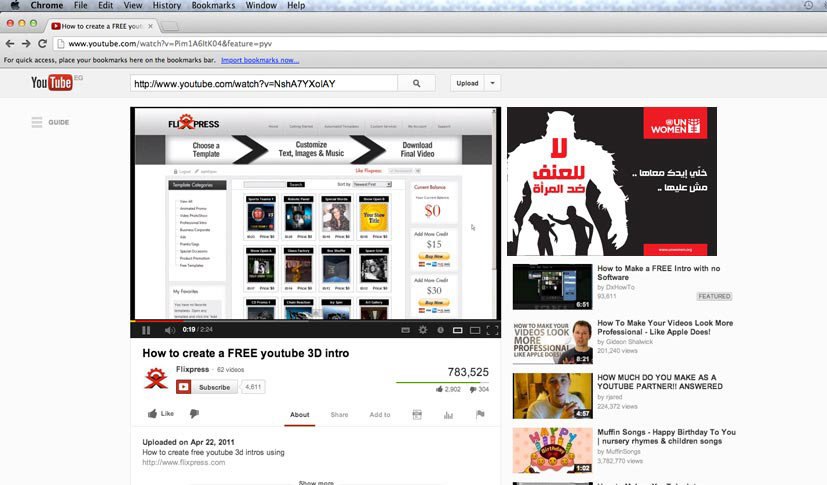Select the Add to tab
The image size is (827, 485).
(x=380, y=415)
